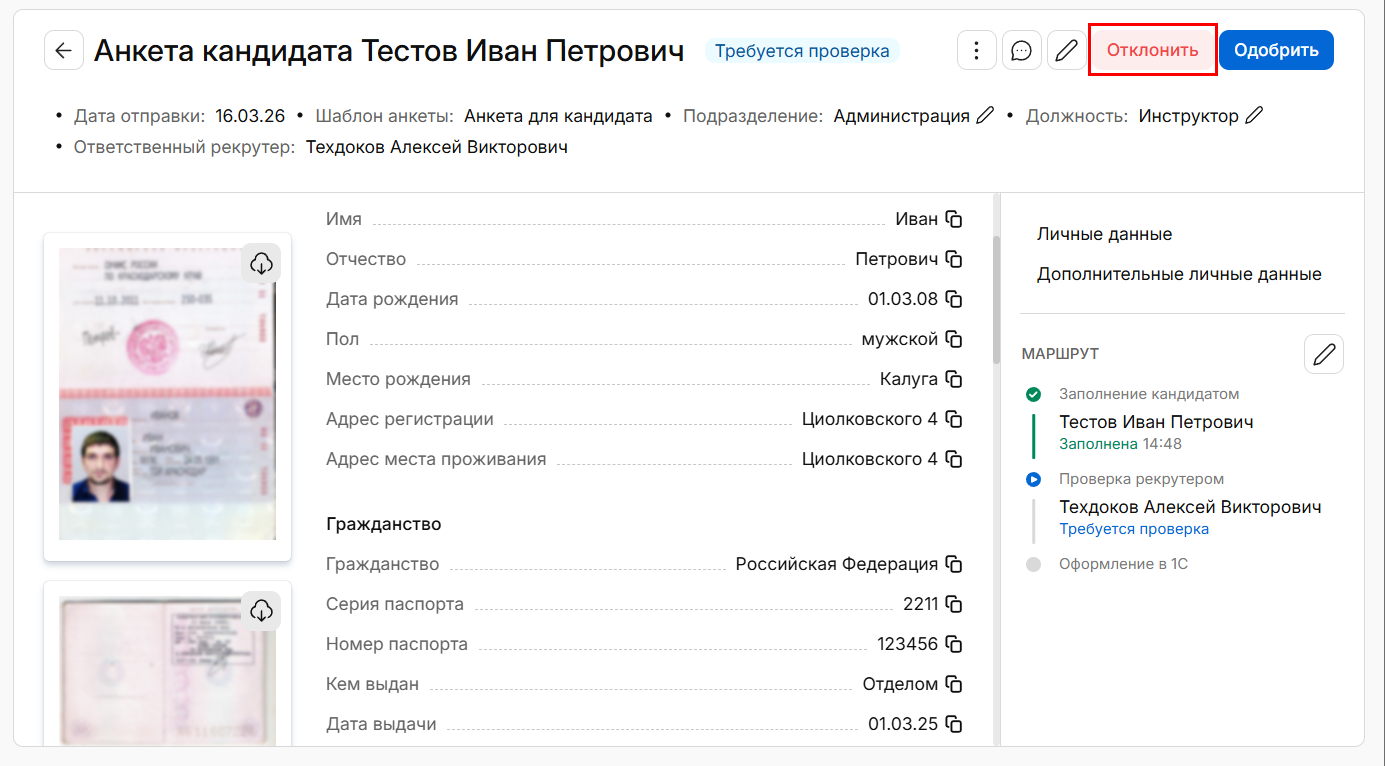The height and width of the screenshot is (766, 1385).
Task: Copy the Номер паспорта value 123456
Action: tap(954, 644)
